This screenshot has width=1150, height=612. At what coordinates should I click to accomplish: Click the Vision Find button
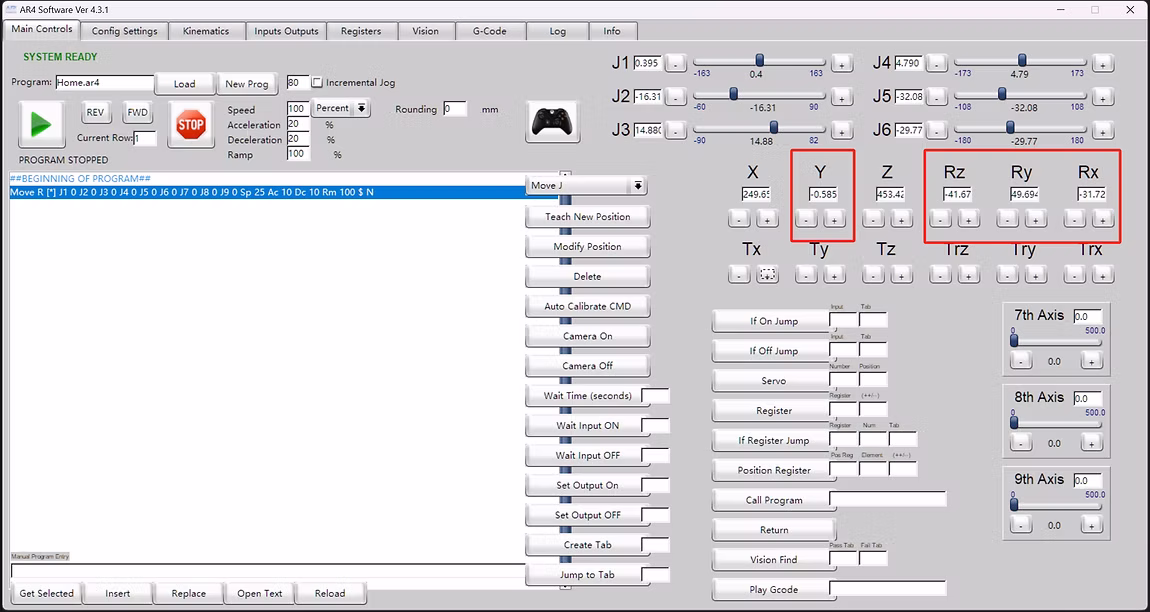[774, 559]
